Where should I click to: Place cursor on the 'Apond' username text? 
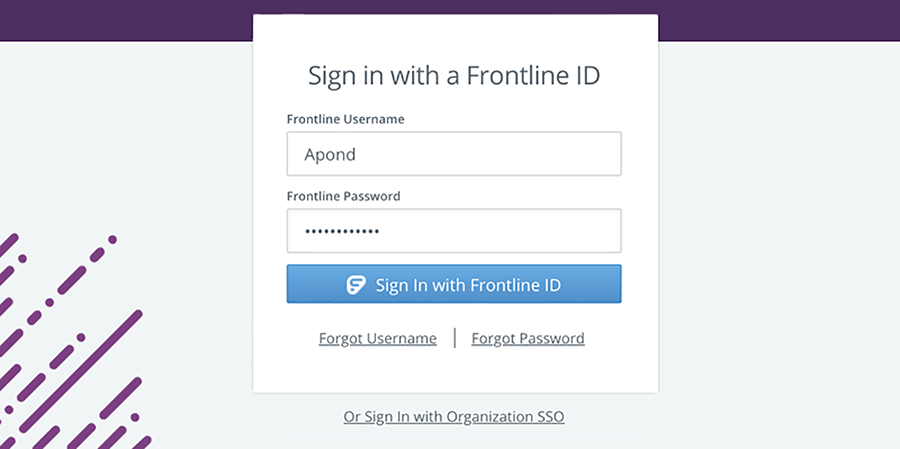coord(330,154)
